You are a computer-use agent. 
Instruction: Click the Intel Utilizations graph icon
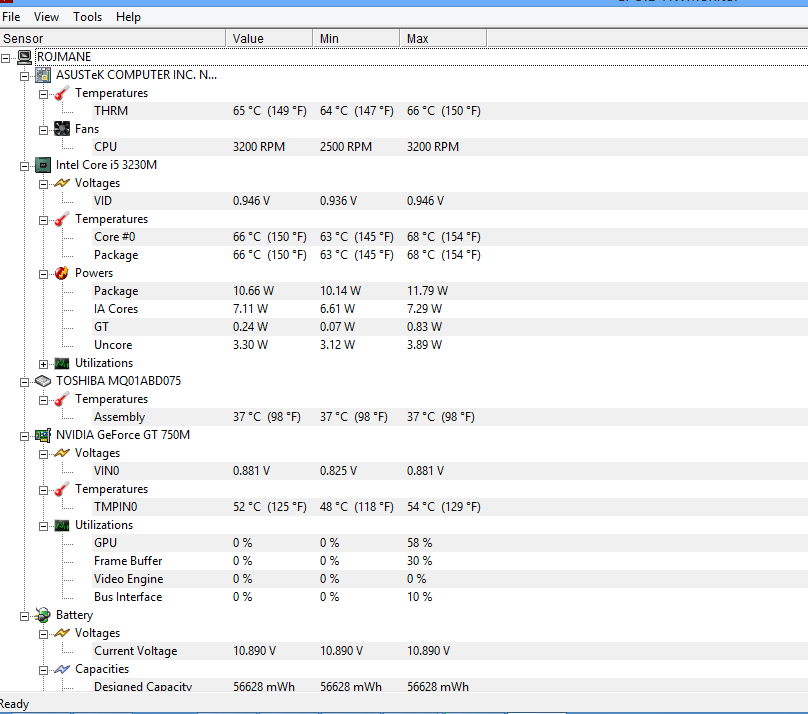tap(62, 364)
